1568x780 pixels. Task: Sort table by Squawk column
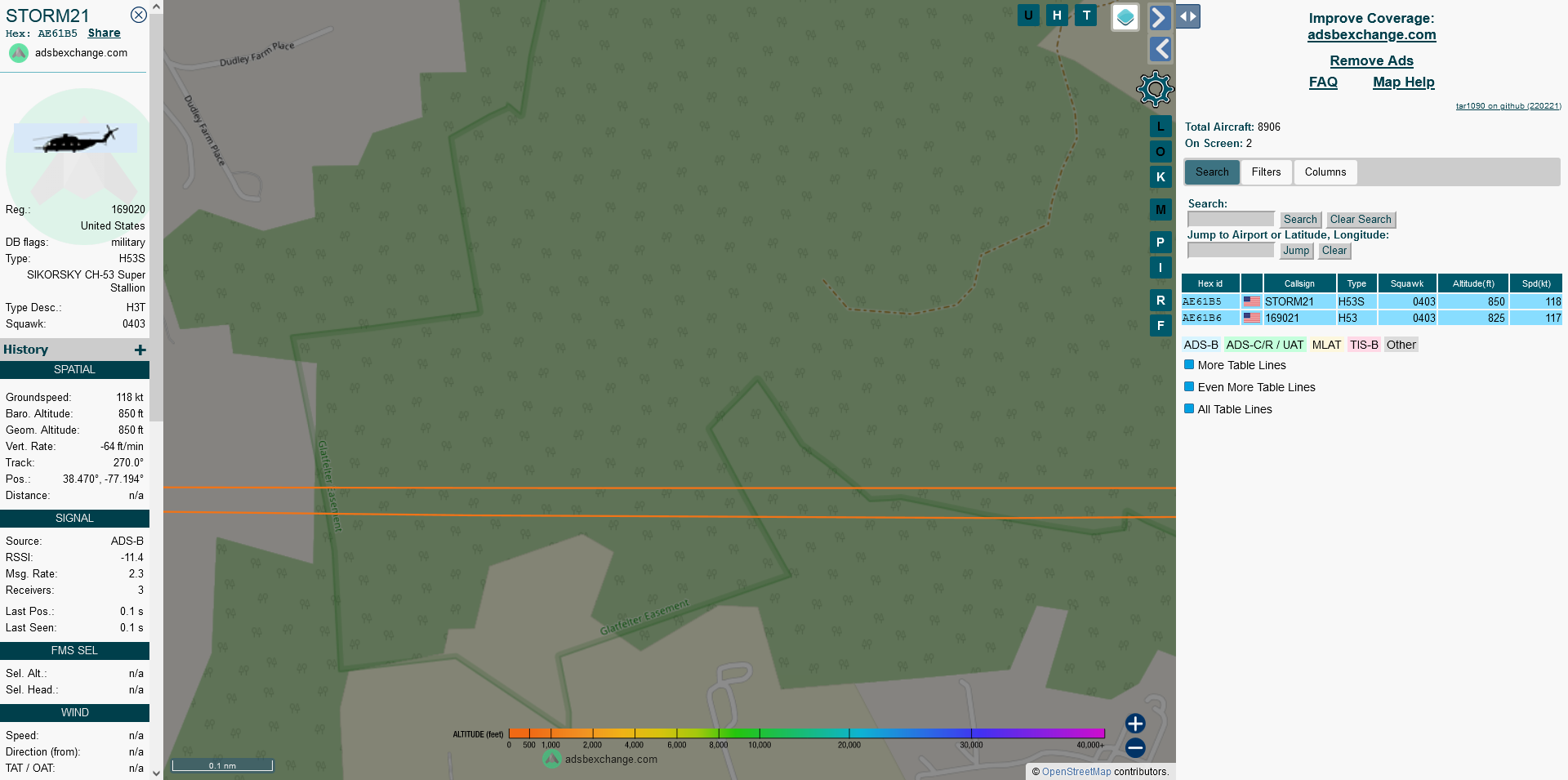point(1407,283)
